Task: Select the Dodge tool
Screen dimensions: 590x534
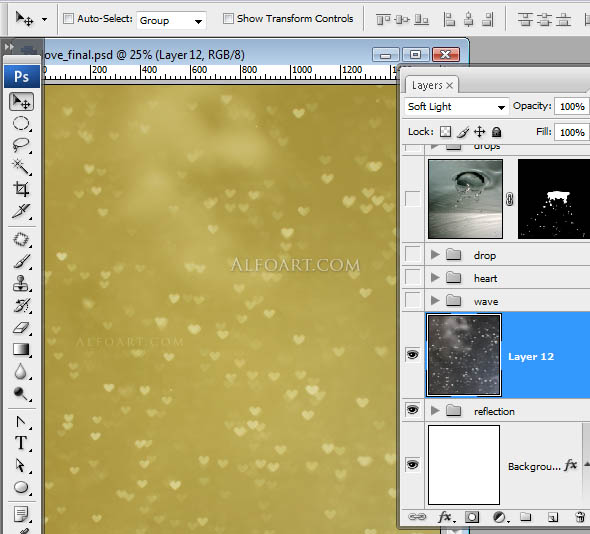Action: [21, 393]
